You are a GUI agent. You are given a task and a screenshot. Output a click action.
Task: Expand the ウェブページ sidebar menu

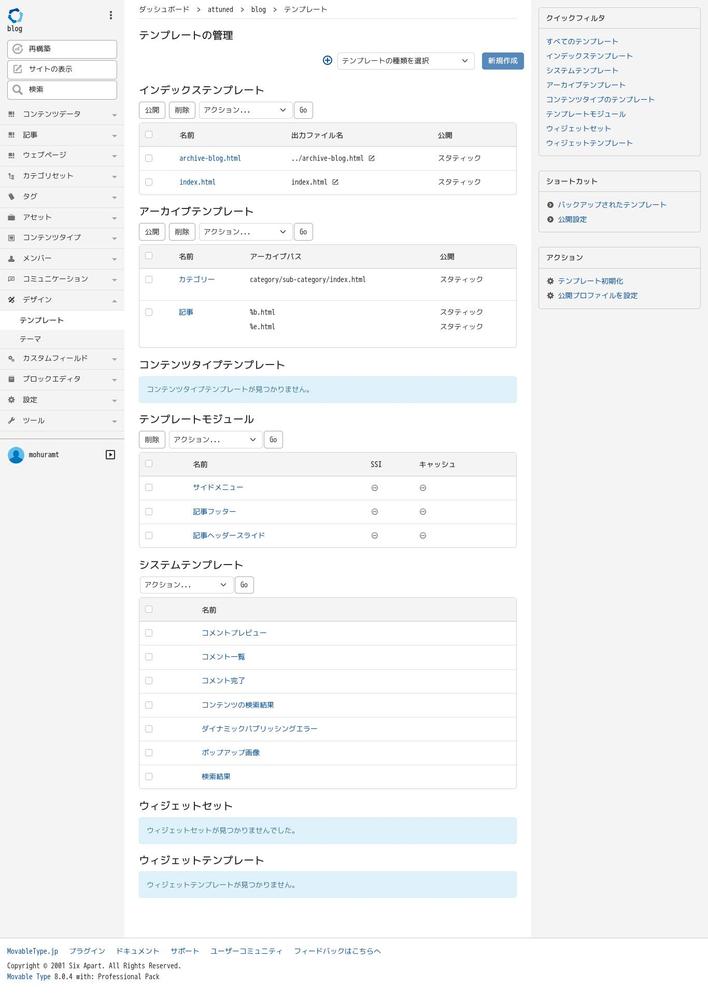coord(62,155)
